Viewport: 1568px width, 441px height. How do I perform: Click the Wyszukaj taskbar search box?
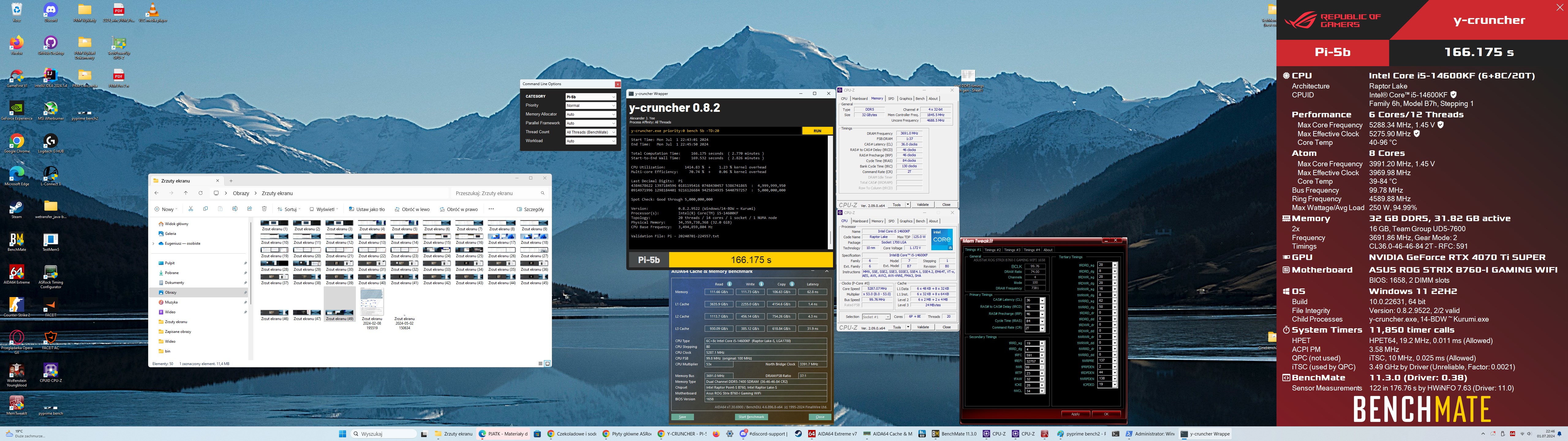click(x=383, y=434)
